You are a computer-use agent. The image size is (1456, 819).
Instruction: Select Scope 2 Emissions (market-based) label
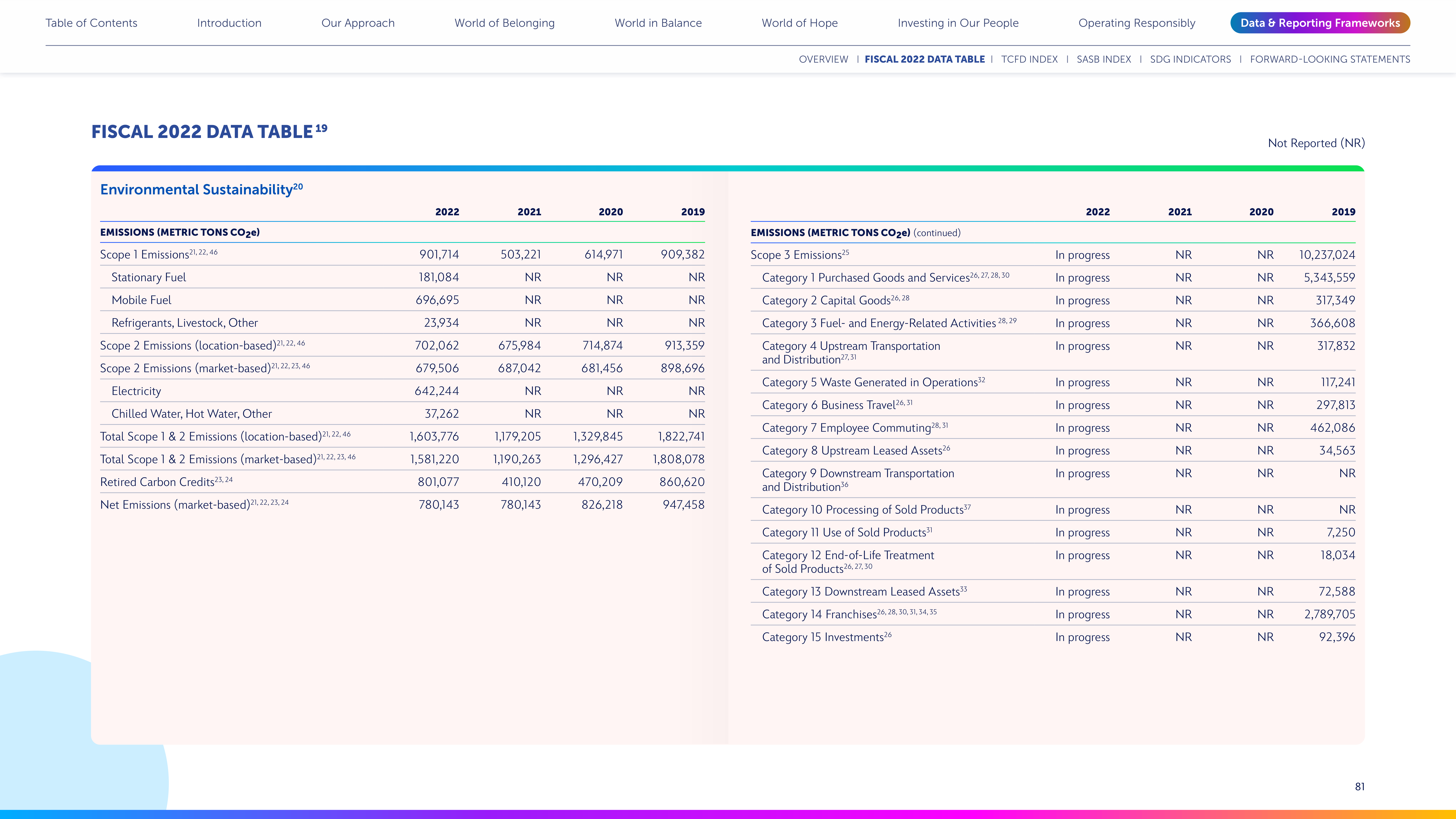point(205,368)
